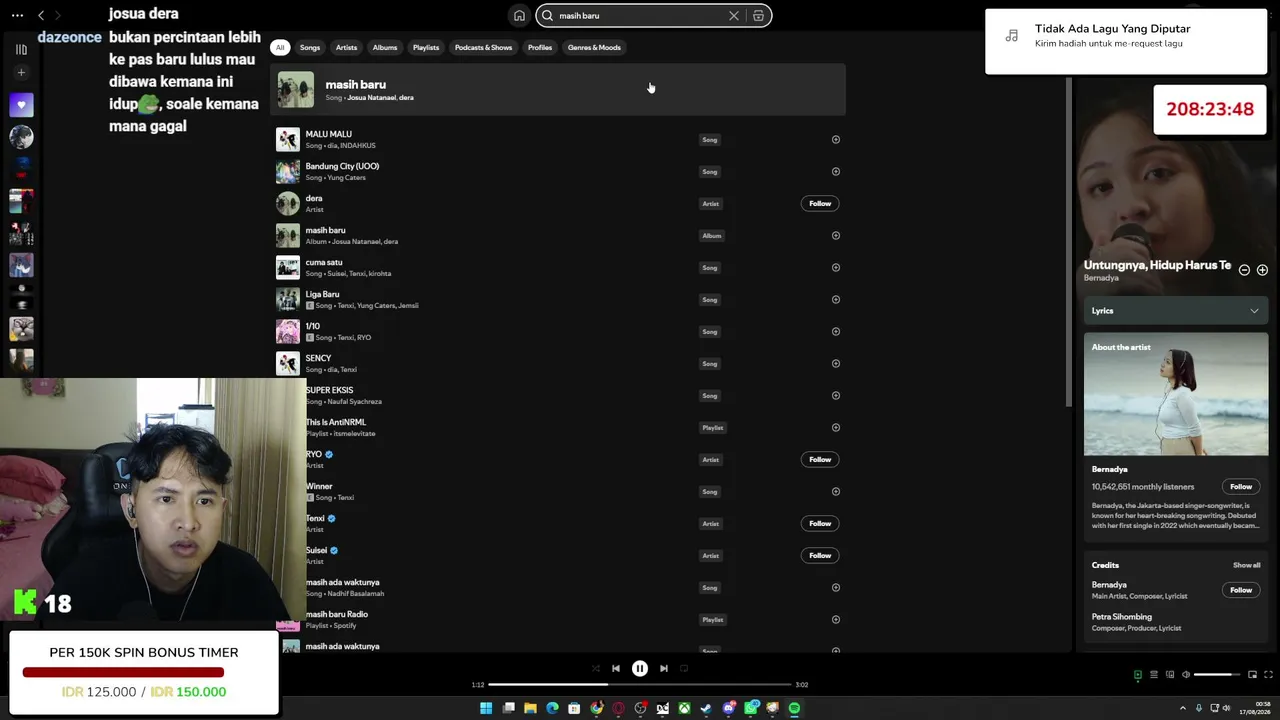Switch to the Profiles filter
1280x720 pixels.
[540, 47]
